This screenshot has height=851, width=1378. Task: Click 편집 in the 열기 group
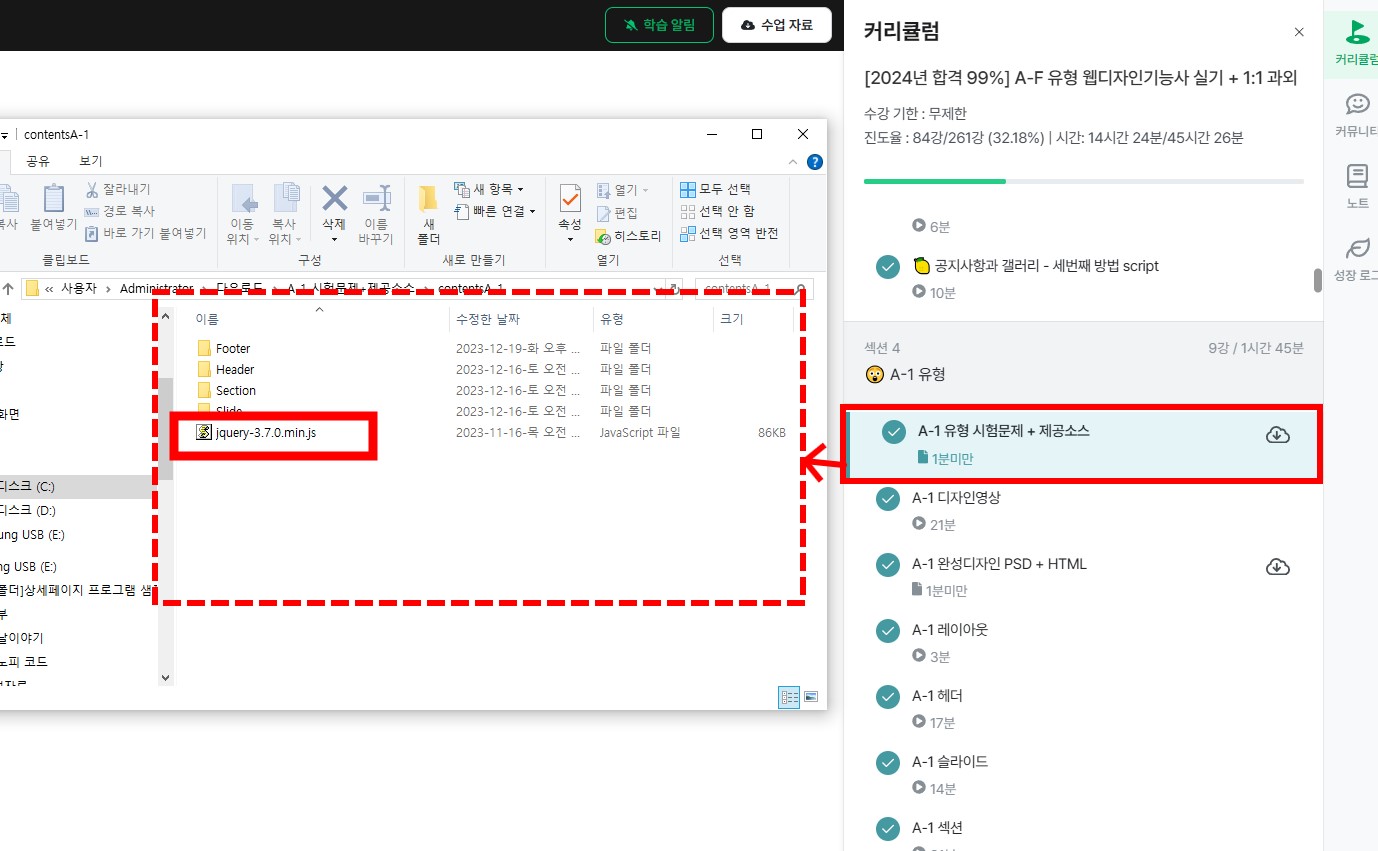point(617,213)
